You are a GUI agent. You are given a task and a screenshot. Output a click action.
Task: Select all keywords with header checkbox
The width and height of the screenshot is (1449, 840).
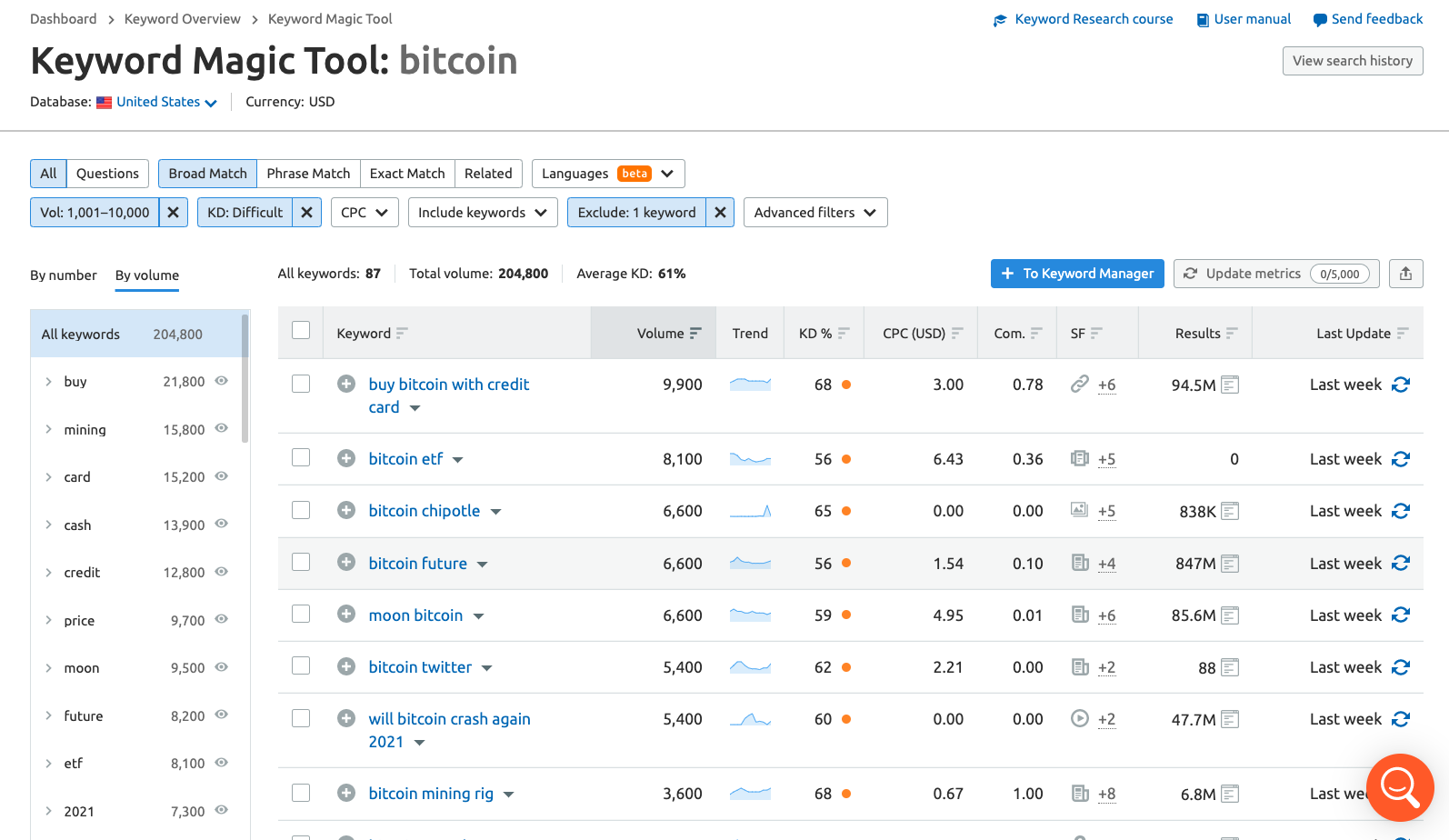coord(301,330)
